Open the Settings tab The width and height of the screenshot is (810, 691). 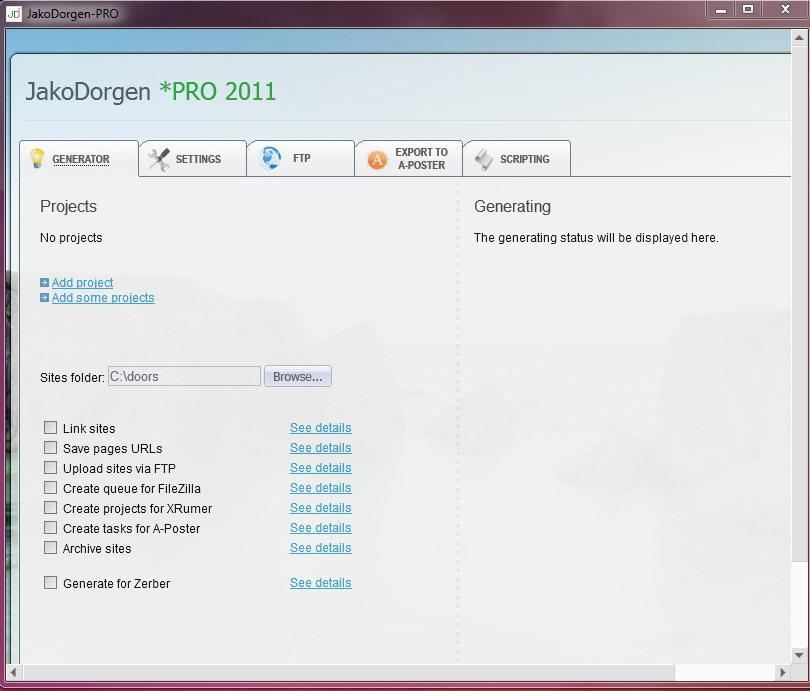[x=193, y=159]
